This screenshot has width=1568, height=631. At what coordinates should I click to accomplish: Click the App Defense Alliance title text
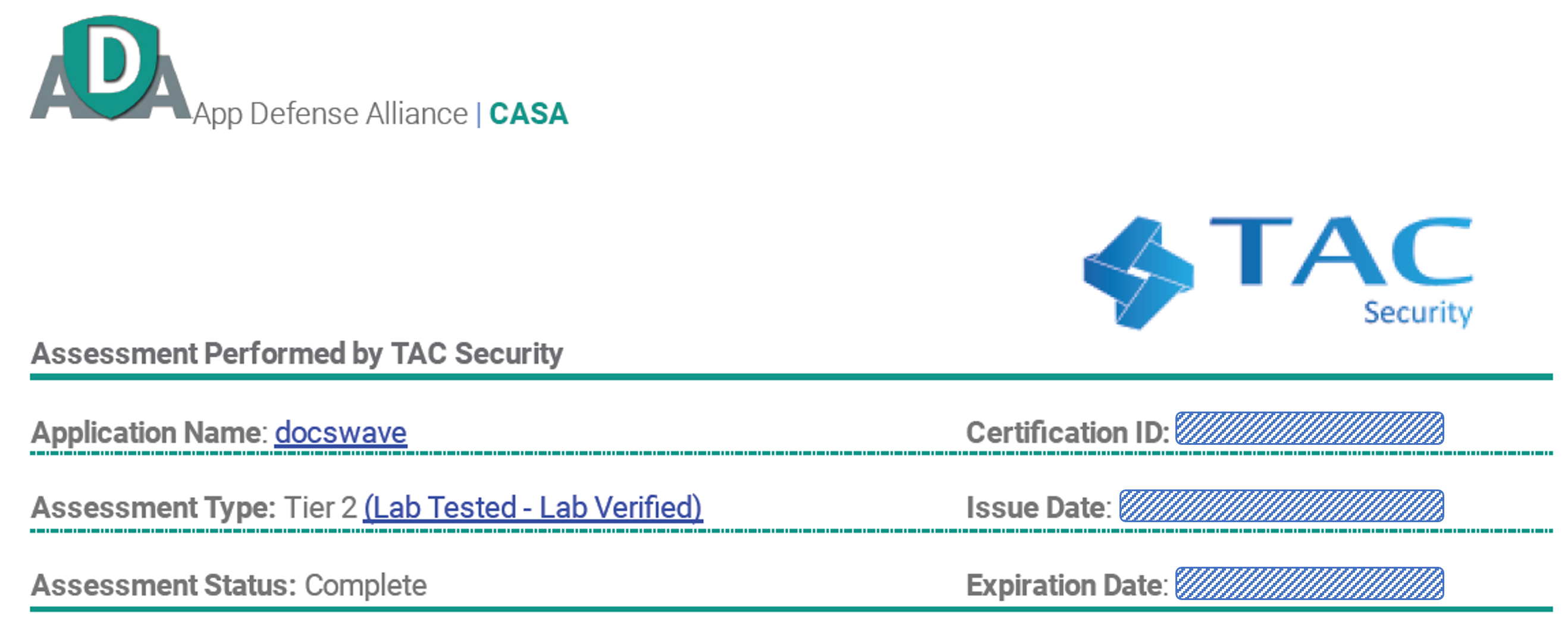(331, 114)
